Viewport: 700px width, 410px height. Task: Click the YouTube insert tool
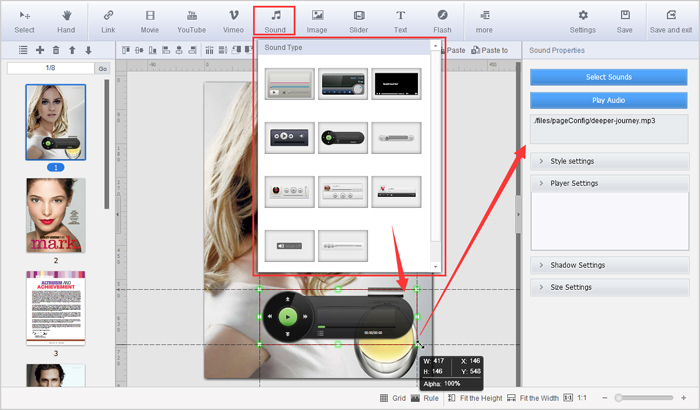click(191, 21)
